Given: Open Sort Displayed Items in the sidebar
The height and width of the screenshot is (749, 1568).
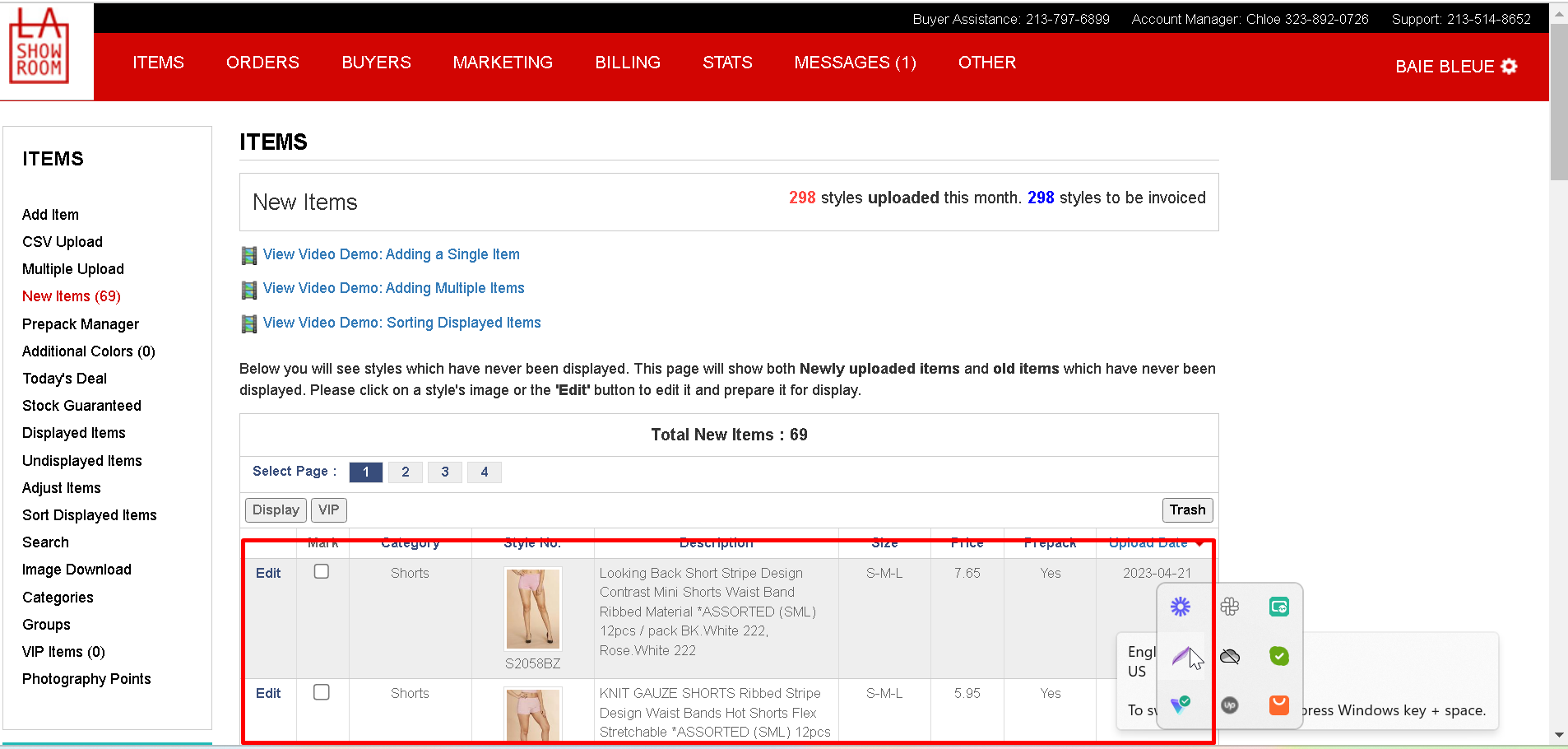Looking at the screenshot, I should pos(90,515).
